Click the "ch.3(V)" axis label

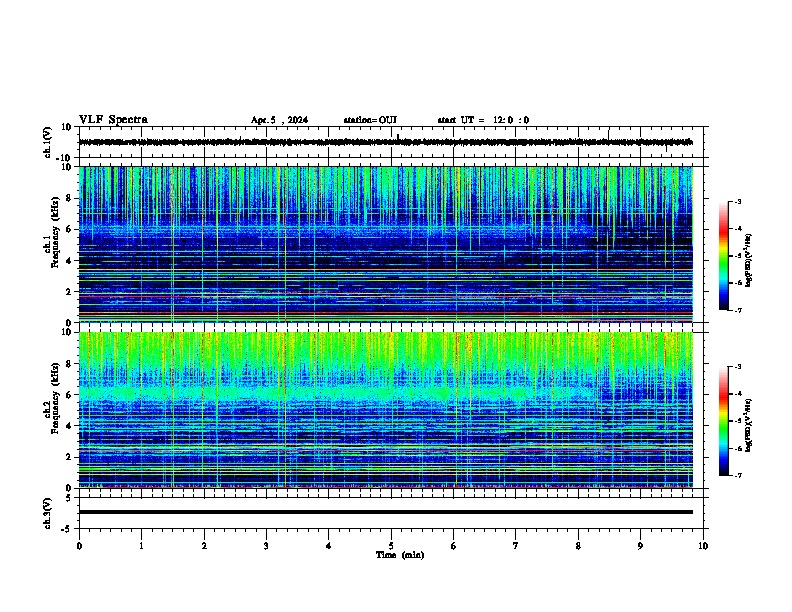pyautogui.click(x=48, y=513)
